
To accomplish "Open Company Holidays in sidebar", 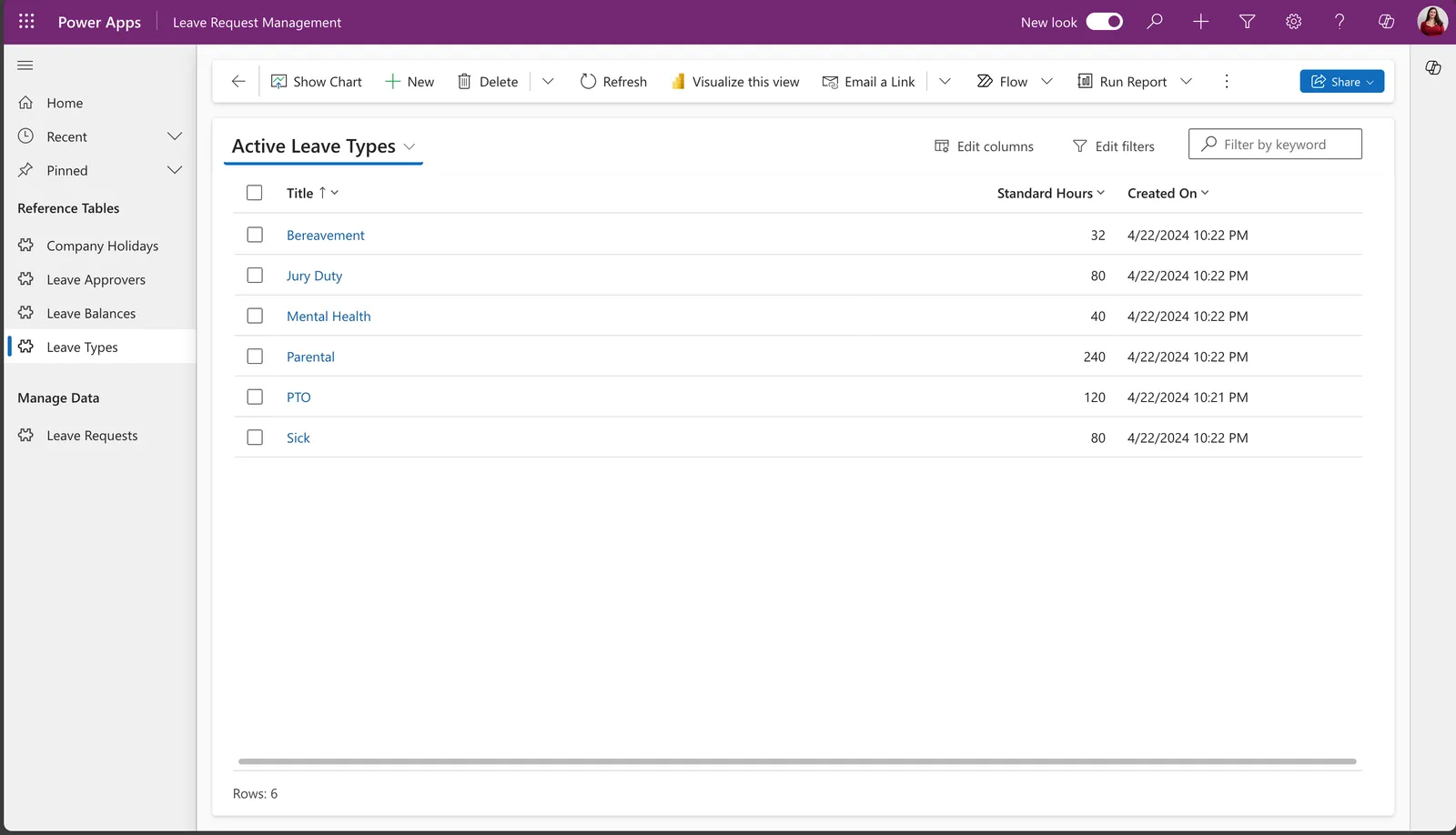I will 100,246.
